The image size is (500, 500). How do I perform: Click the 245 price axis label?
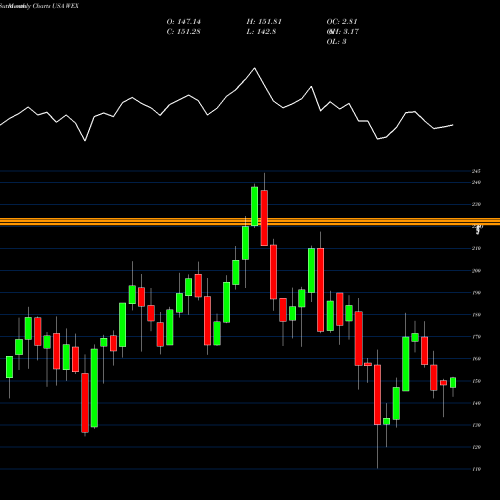(x=476, y=171)
